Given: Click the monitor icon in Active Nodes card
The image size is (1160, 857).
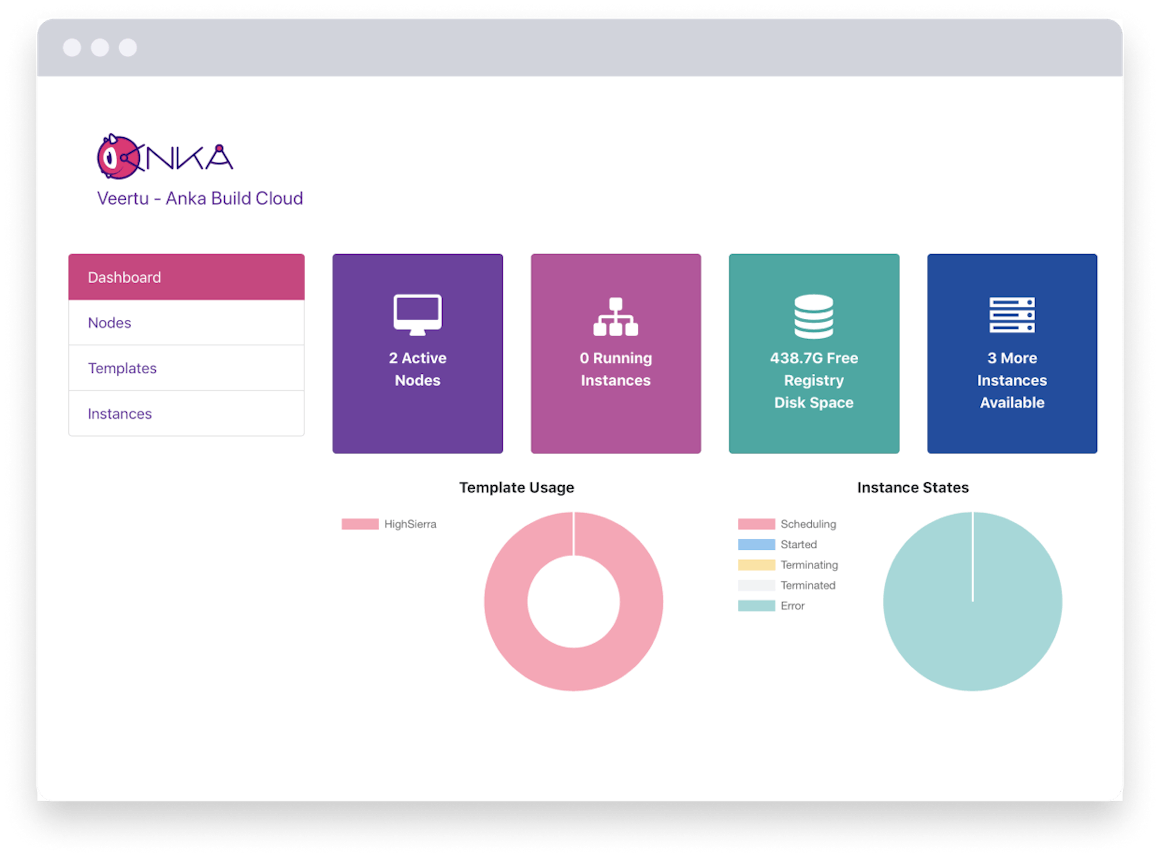Looking at the screenshot, I should pyautogui.click(x=417, y=315).
